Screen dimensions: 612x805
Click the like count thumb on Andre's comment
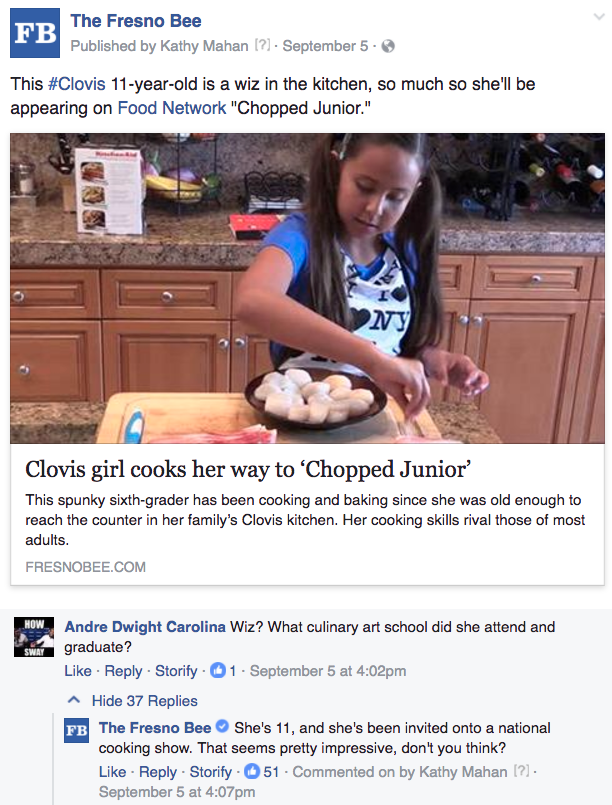(218, 670)
